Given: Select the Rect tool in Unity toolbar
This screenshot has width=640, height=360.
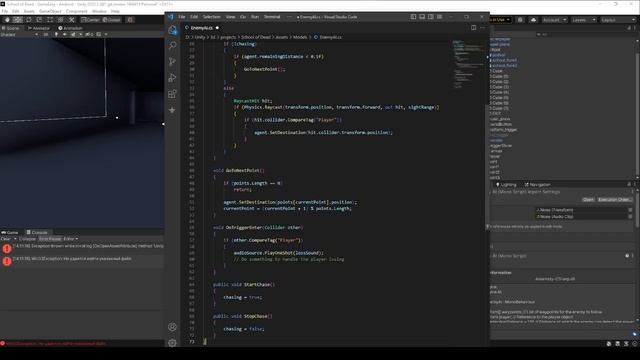Looking at the screenshot, I should 50,20.
